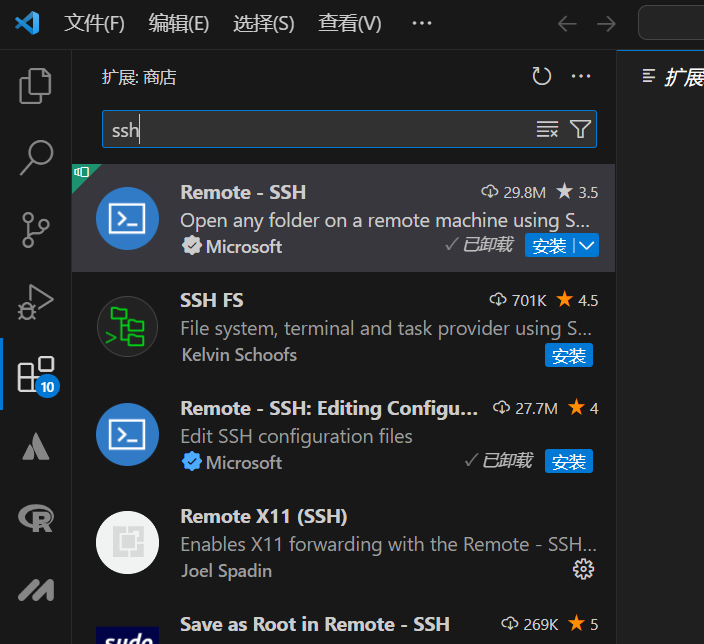Viewport: 704px width, 644px height.
Task: Open the extension filter options
Action: pyautogui.click(x=581, y=129)
